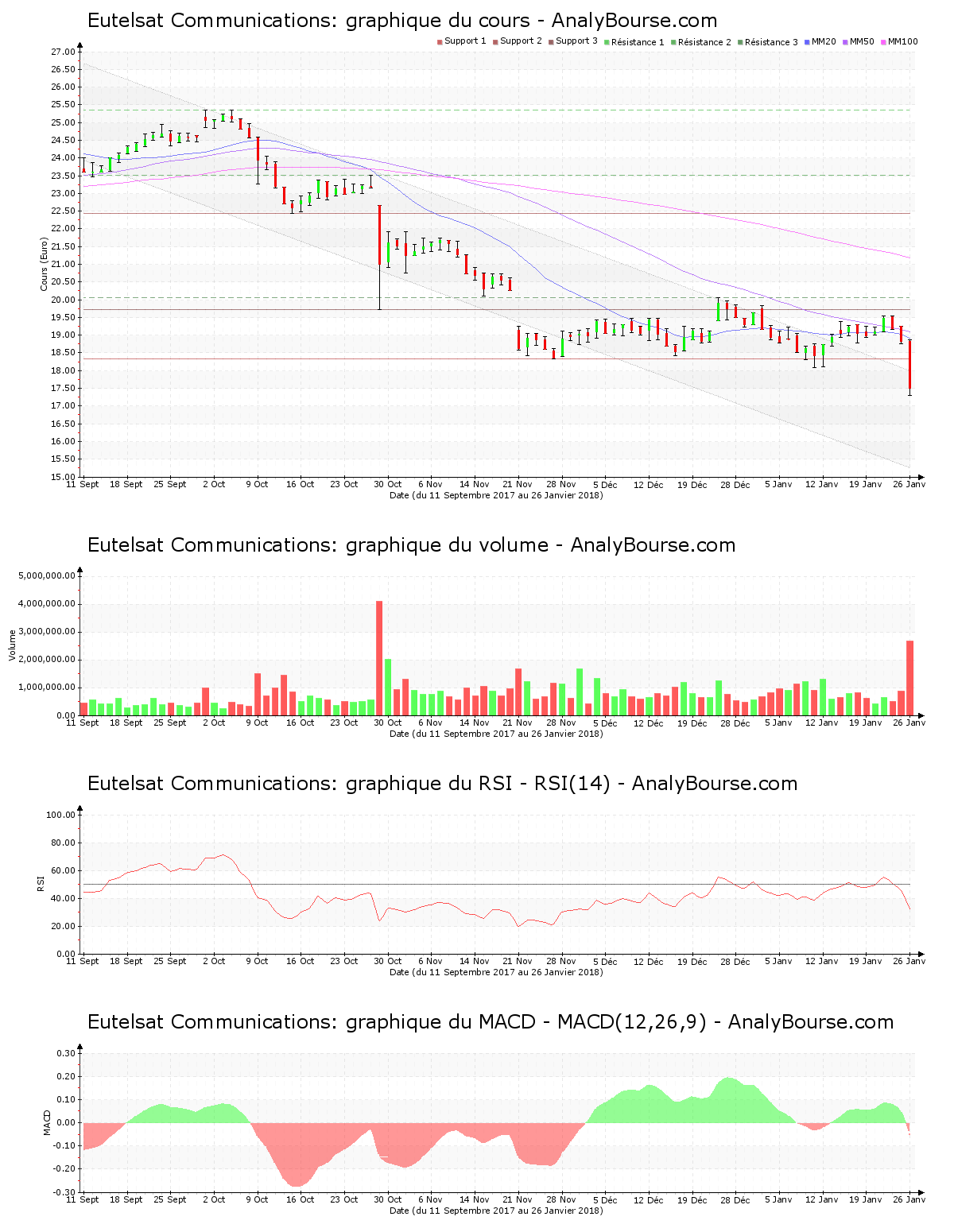Click the '-0.30' MACD axis value
Screen dimensions: 954x1232
pyautogui.click(x=65, y=1192)
